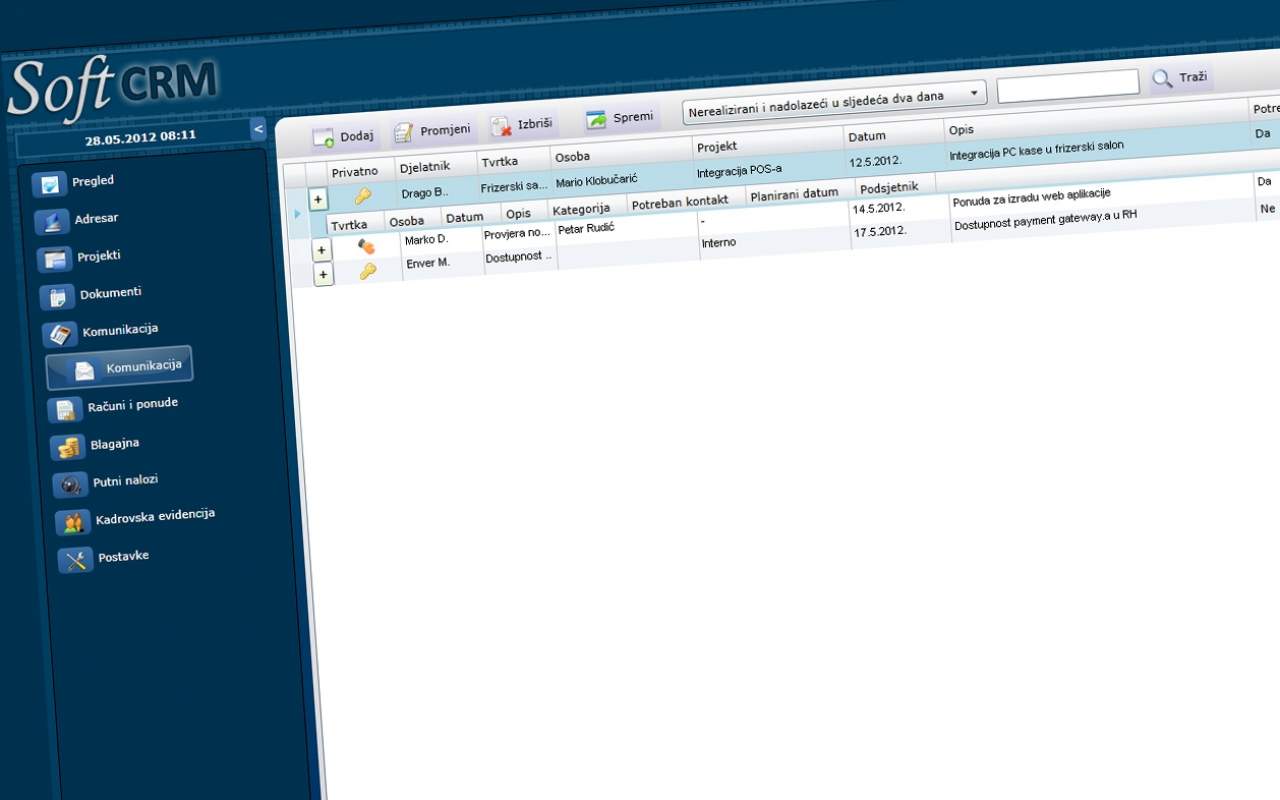Expand the Marko D. row with plus

pos(322,251)
